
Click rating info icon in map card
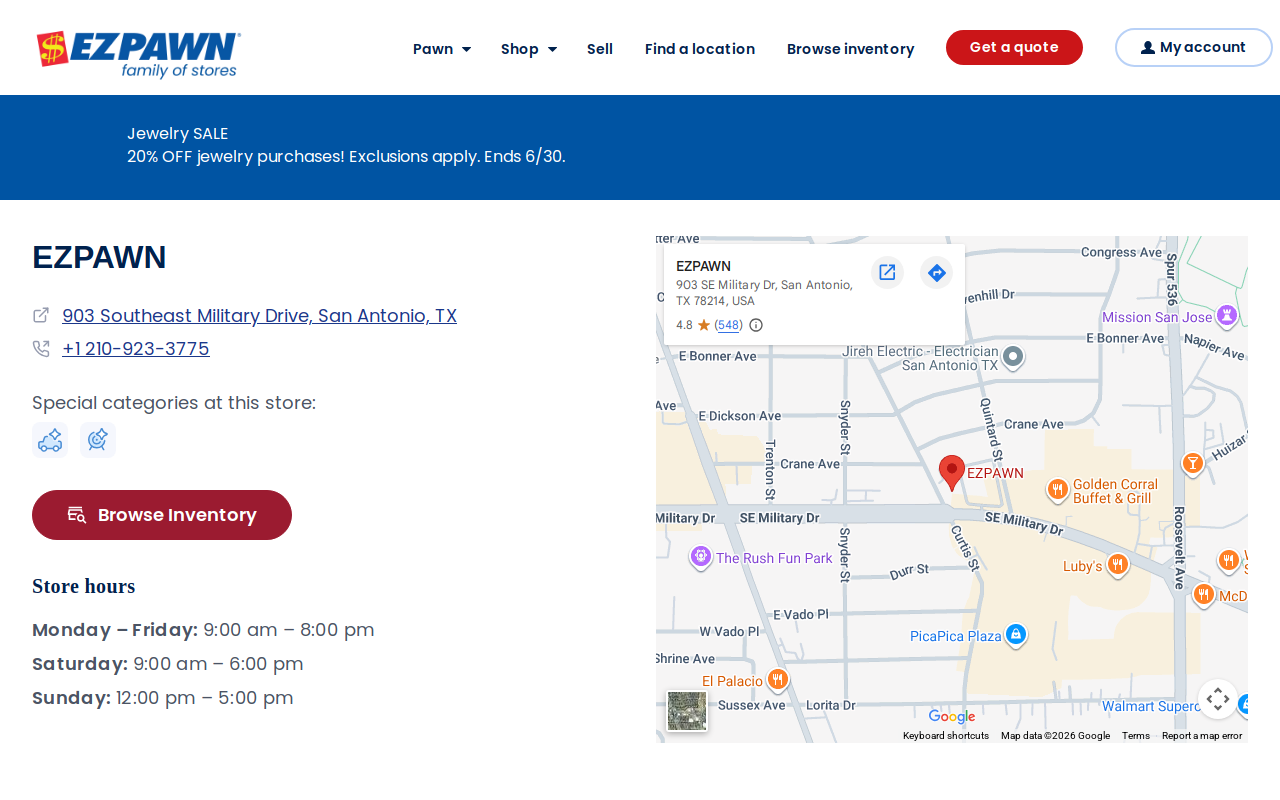coord(756,325)
